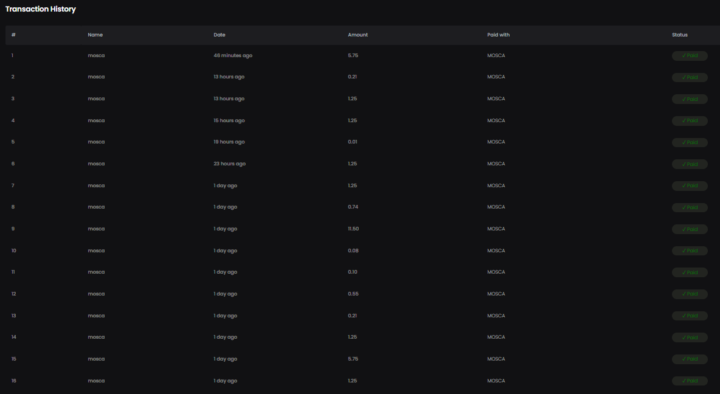
Task: Click the Paid with column header
Action: (x=498, y=35)
